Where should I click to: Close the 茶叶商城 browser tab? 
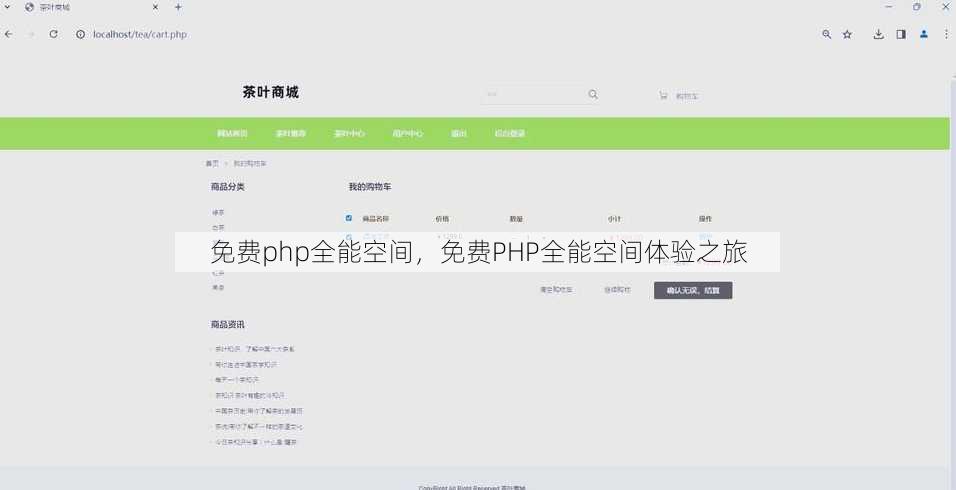point(155,7)
